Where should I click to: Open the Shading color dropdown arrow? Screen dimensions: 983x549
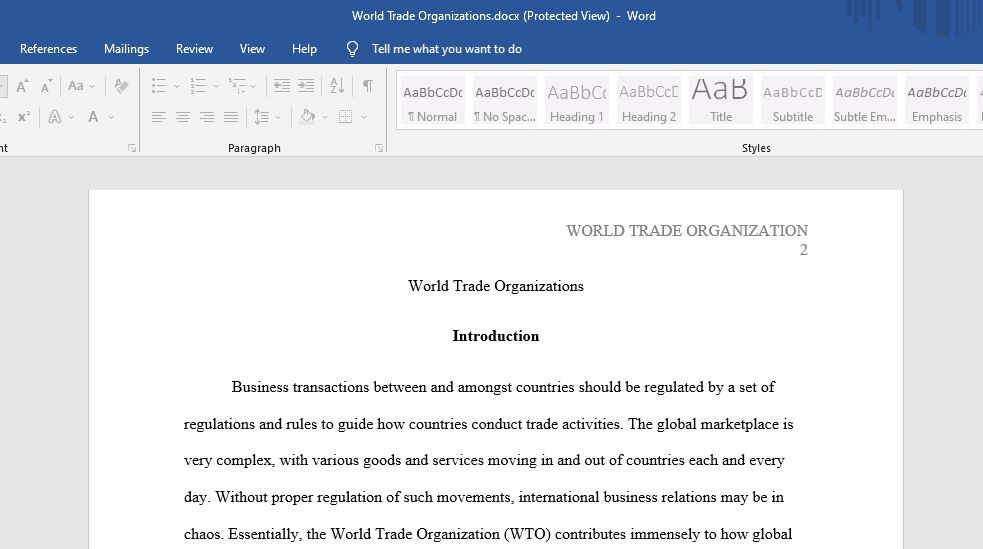[x=325, y=117]
